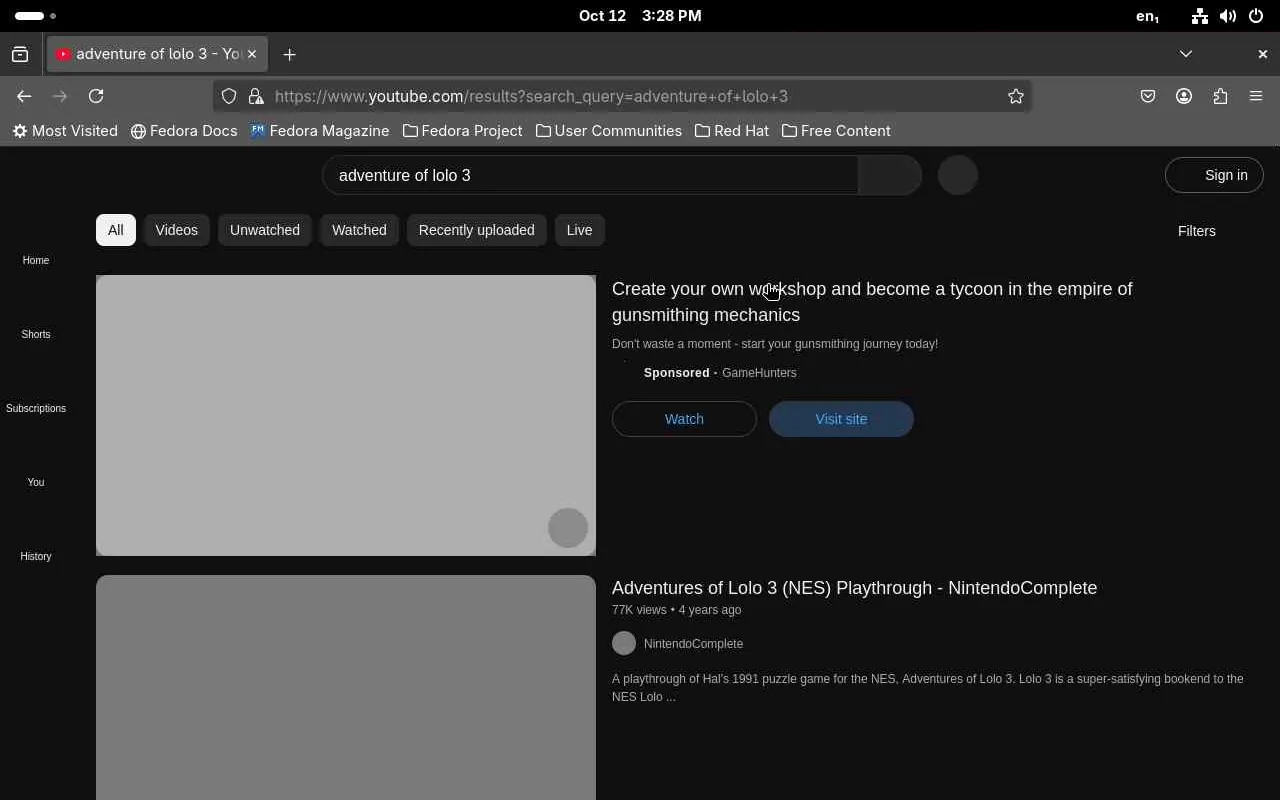This screenshot has width=1280, height=800.
Task: Reload the current YouTube page
Action: (96, 96)
